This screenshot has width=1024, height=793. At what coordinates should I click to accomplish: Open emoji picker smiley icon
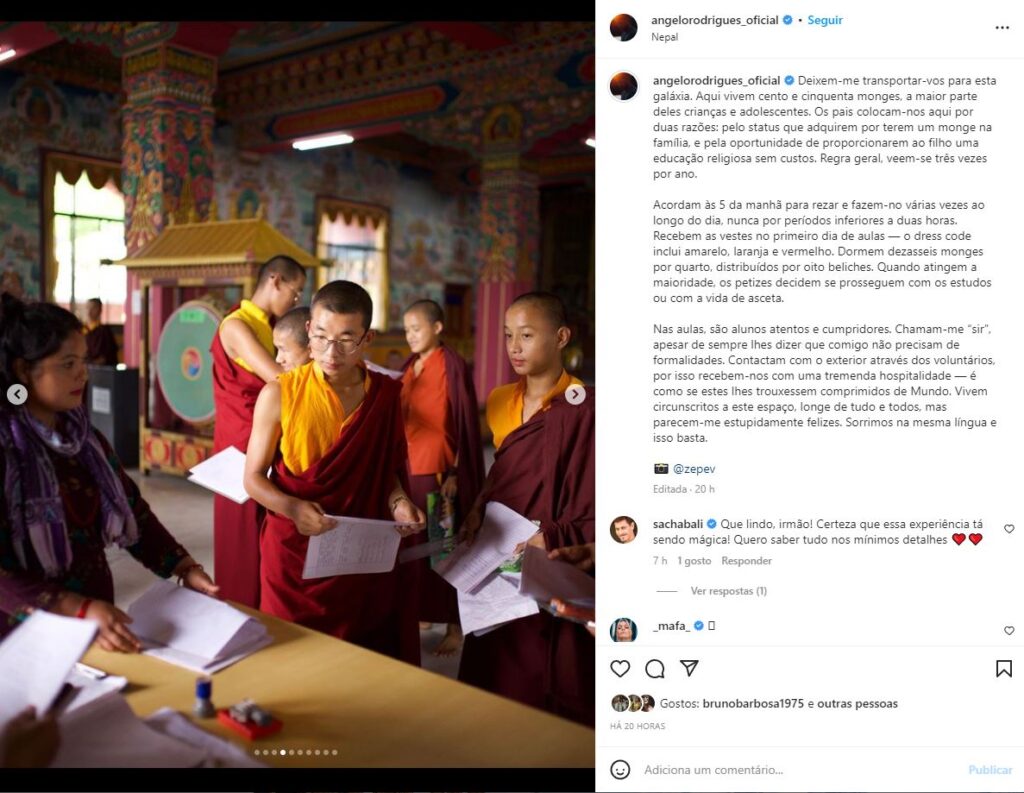(620, 769)
